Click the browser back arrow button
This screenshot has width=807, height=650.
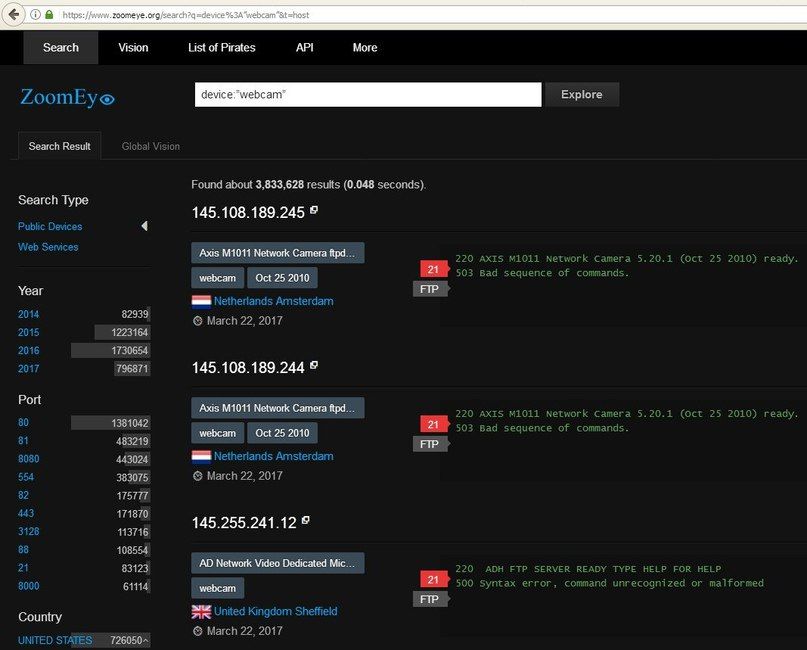tap(13, 14)
